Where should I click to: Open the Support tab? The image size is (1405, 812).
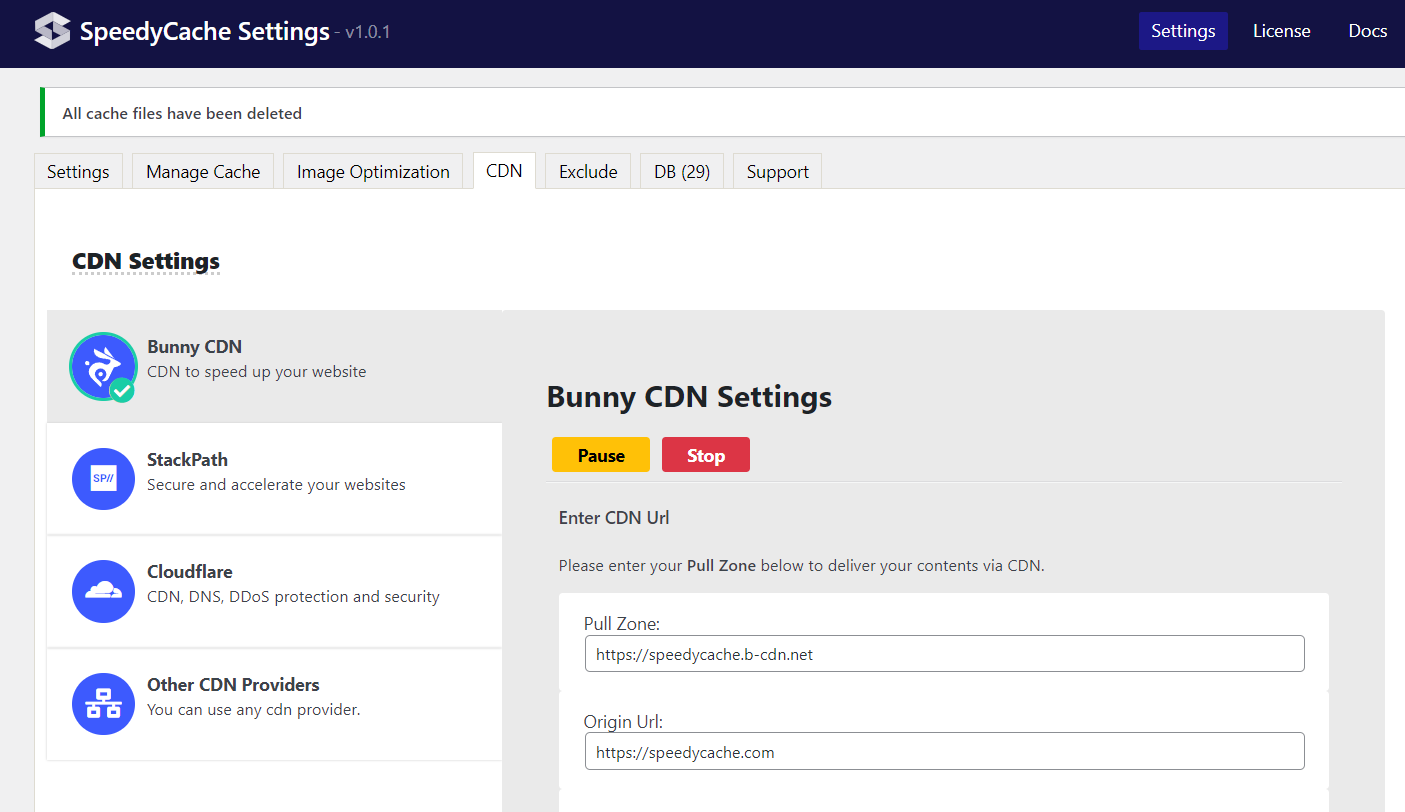click(777, 171)
